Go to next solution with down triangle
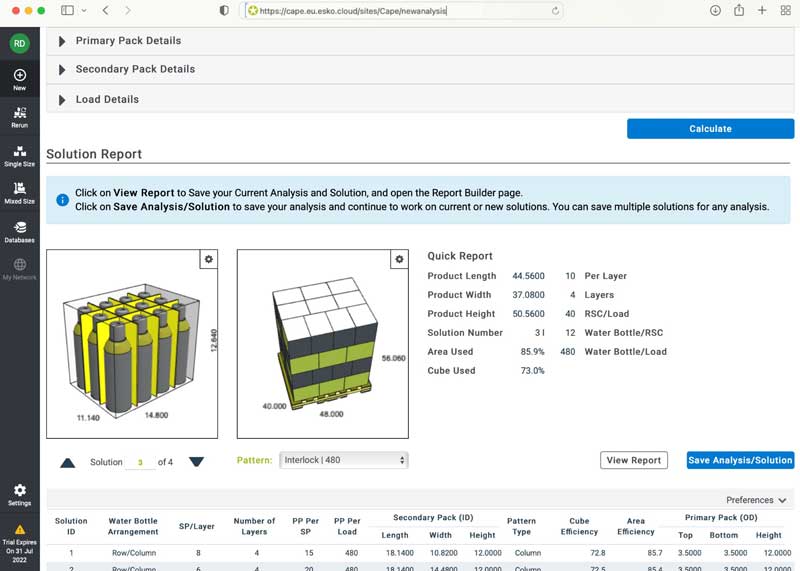Screen dimensions: 800x571 196,462
